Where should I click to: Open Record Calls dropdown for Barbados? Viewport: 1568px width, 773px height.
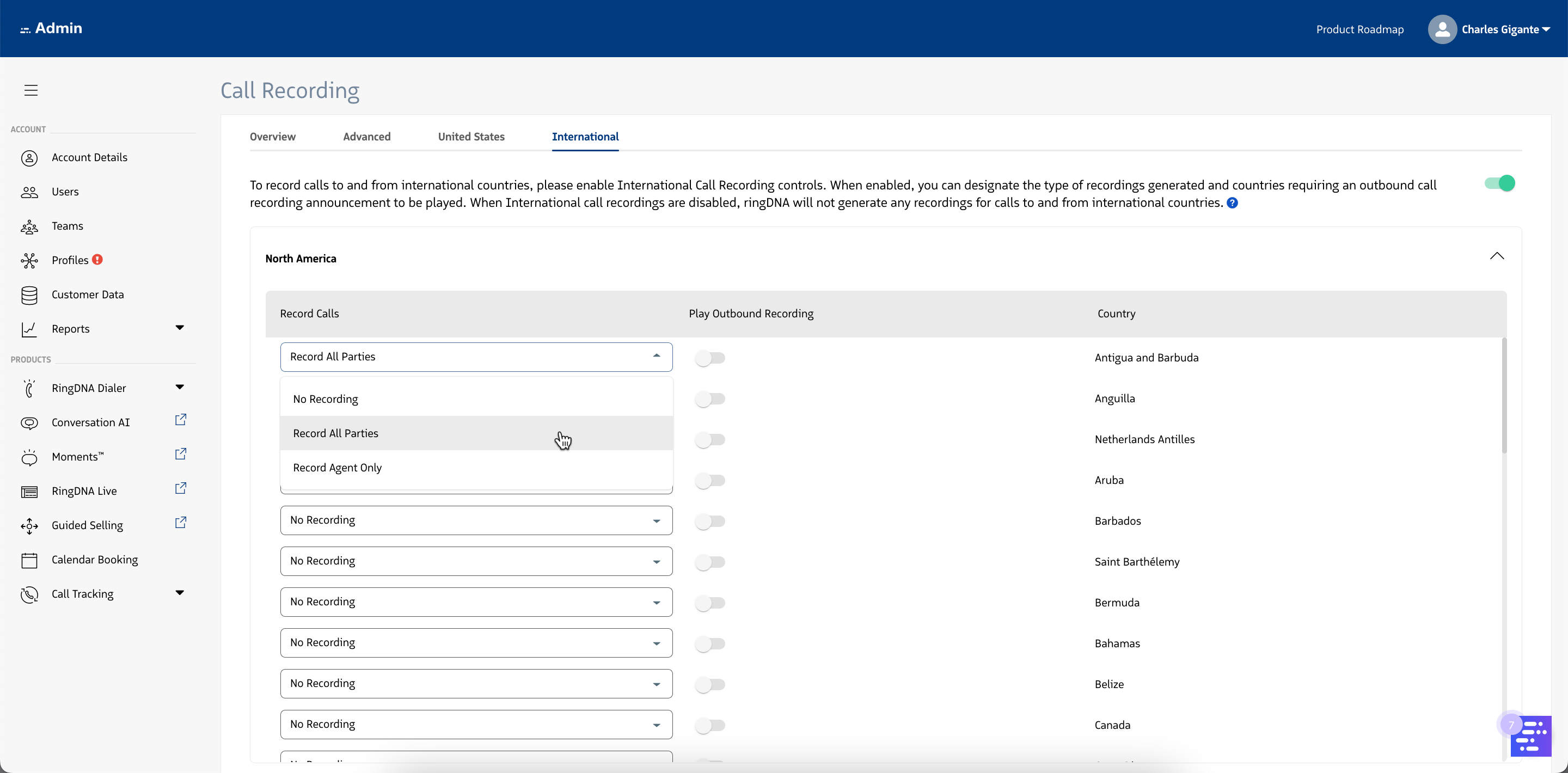point(476,520)
